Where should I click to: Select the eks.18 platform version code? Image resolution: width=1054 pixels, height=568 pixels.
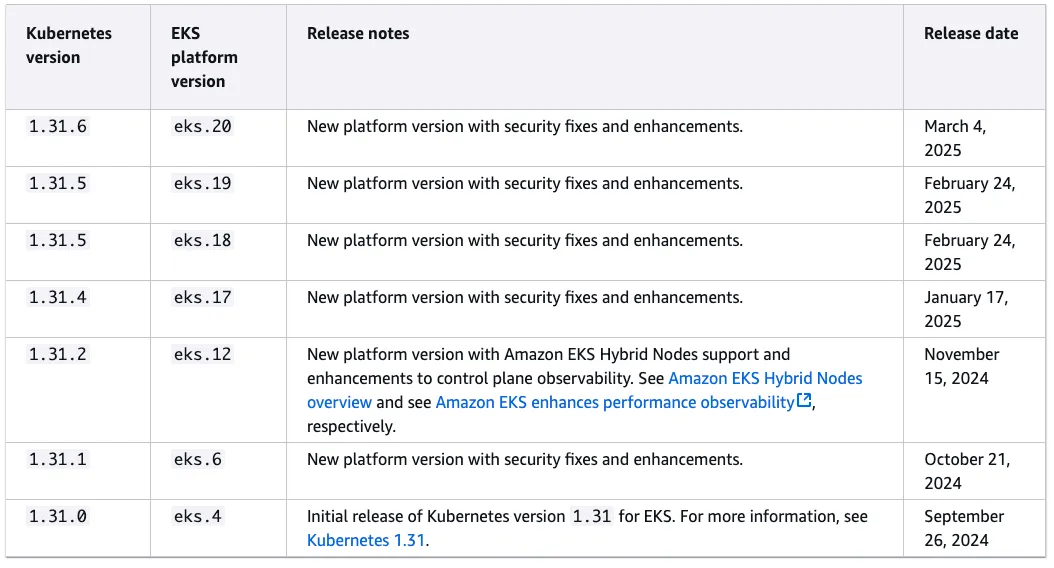pos(203,241)
